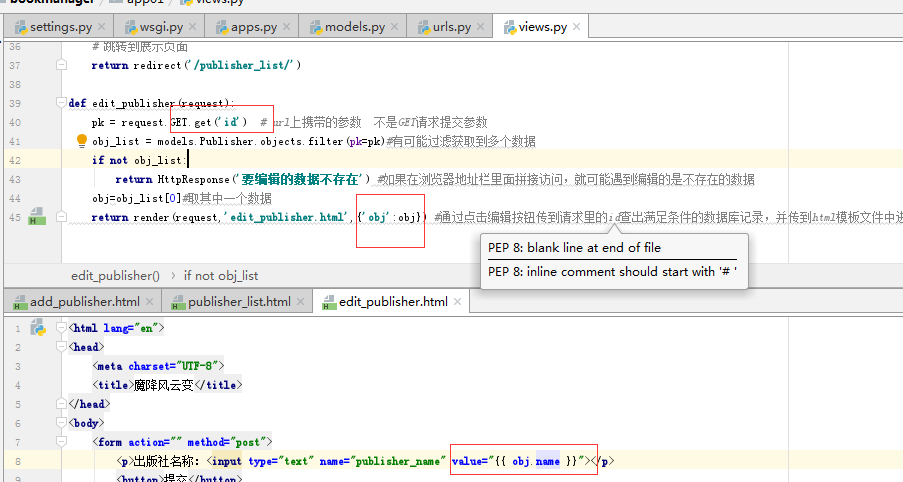Click the publisher_list.html file icon
Screen dimensions: 903x482
pyautogui.click(x=179, y=302)
